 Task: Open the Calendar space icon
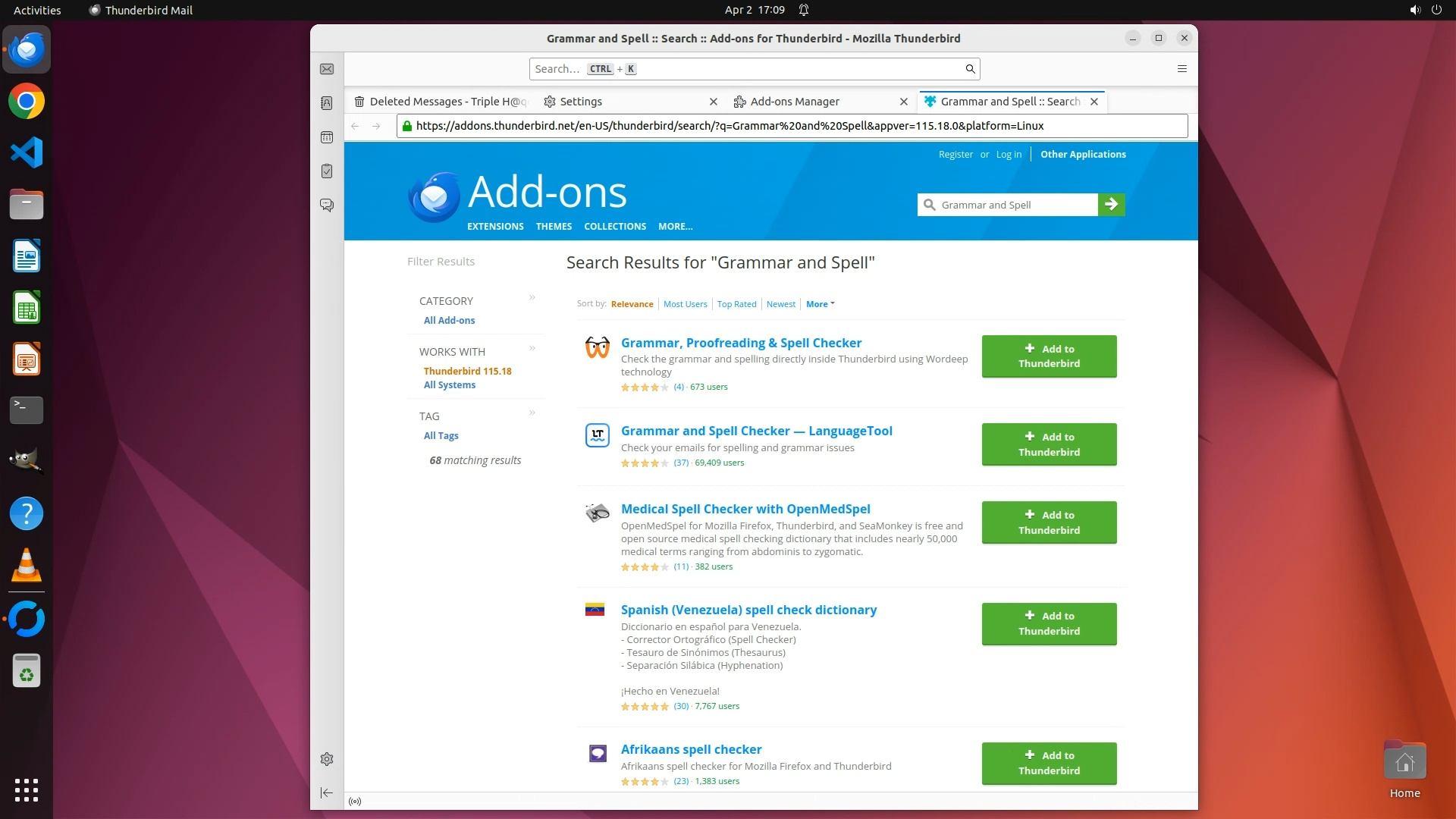pyautogui.click(x=327, y=137)
